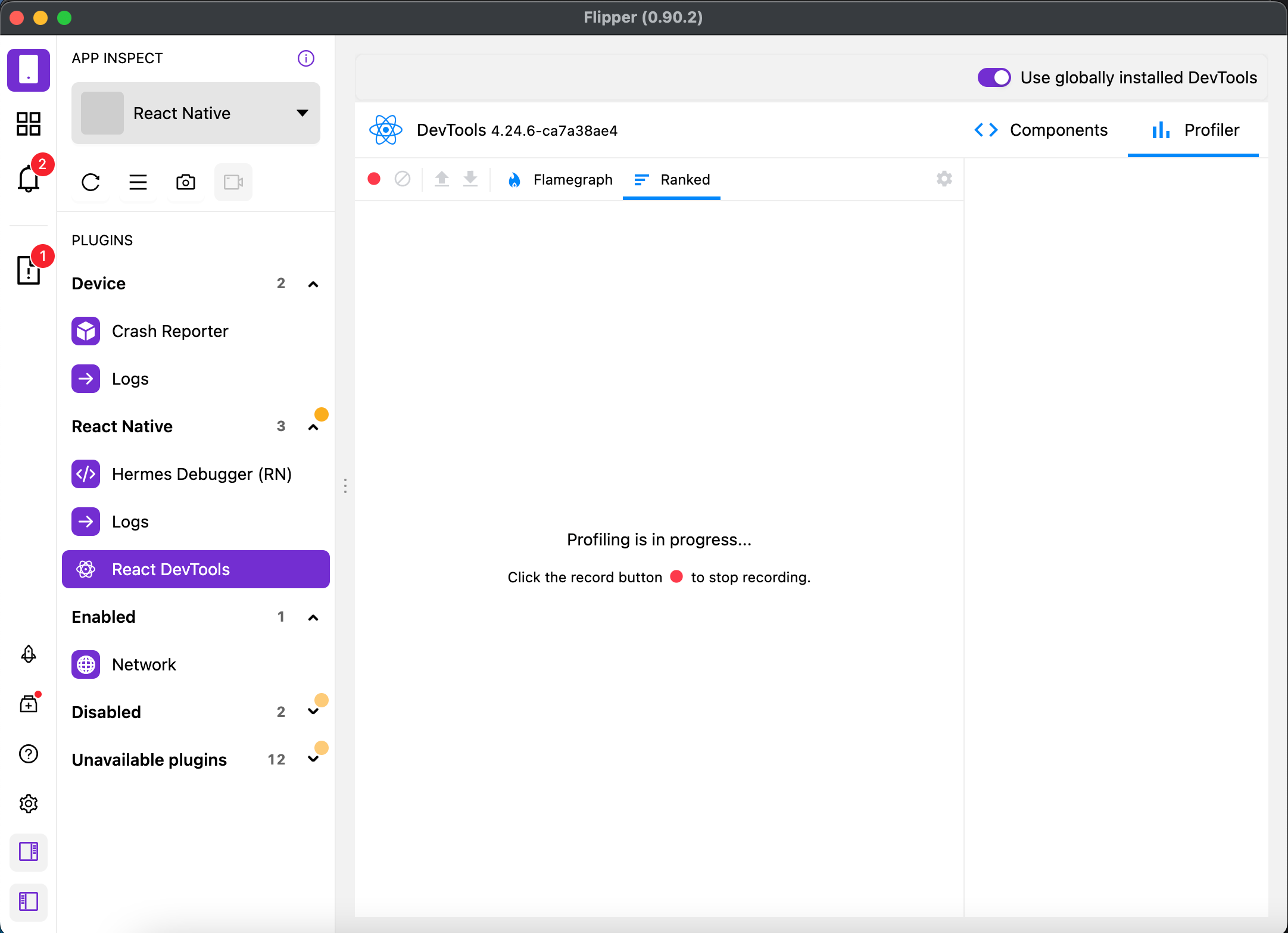Screen dimensions: 1288x933
Task: Toggle Use globally installed DevTools switch
Action: click(994, 77)
